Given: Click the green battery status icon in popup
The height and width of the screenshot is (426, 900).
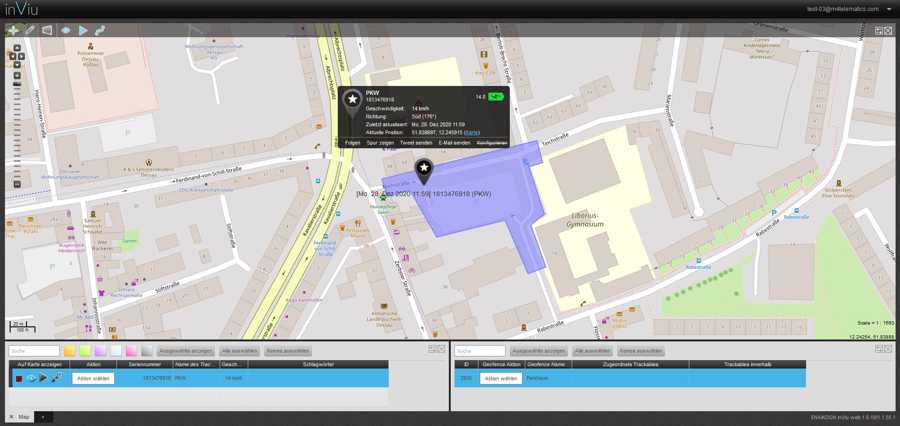Looking at the screenshot, I should pos(496,97).
